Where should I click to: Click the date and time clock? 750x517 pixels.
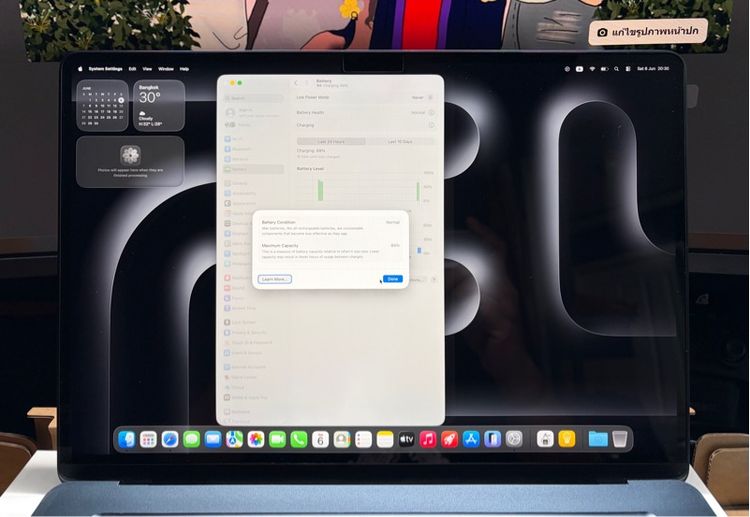pos(653,69)
